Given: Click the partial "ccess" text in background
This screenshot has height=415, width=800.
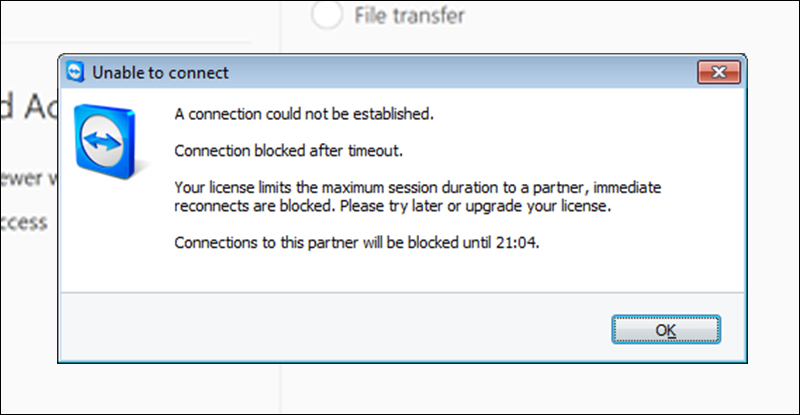Looking at the screenshot, I should click(x=25, y=222).
